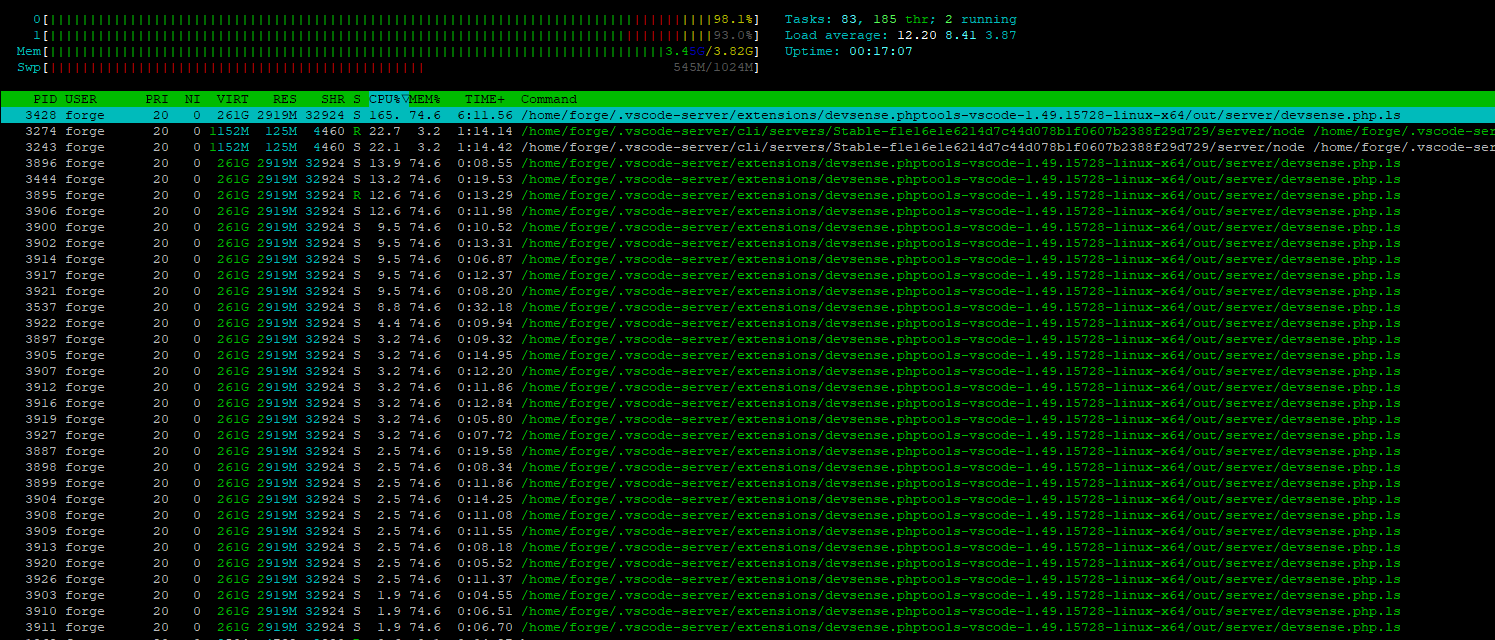Select process row with PID 3896
This screenshot has width=1495, height=640.
point(700,163)
